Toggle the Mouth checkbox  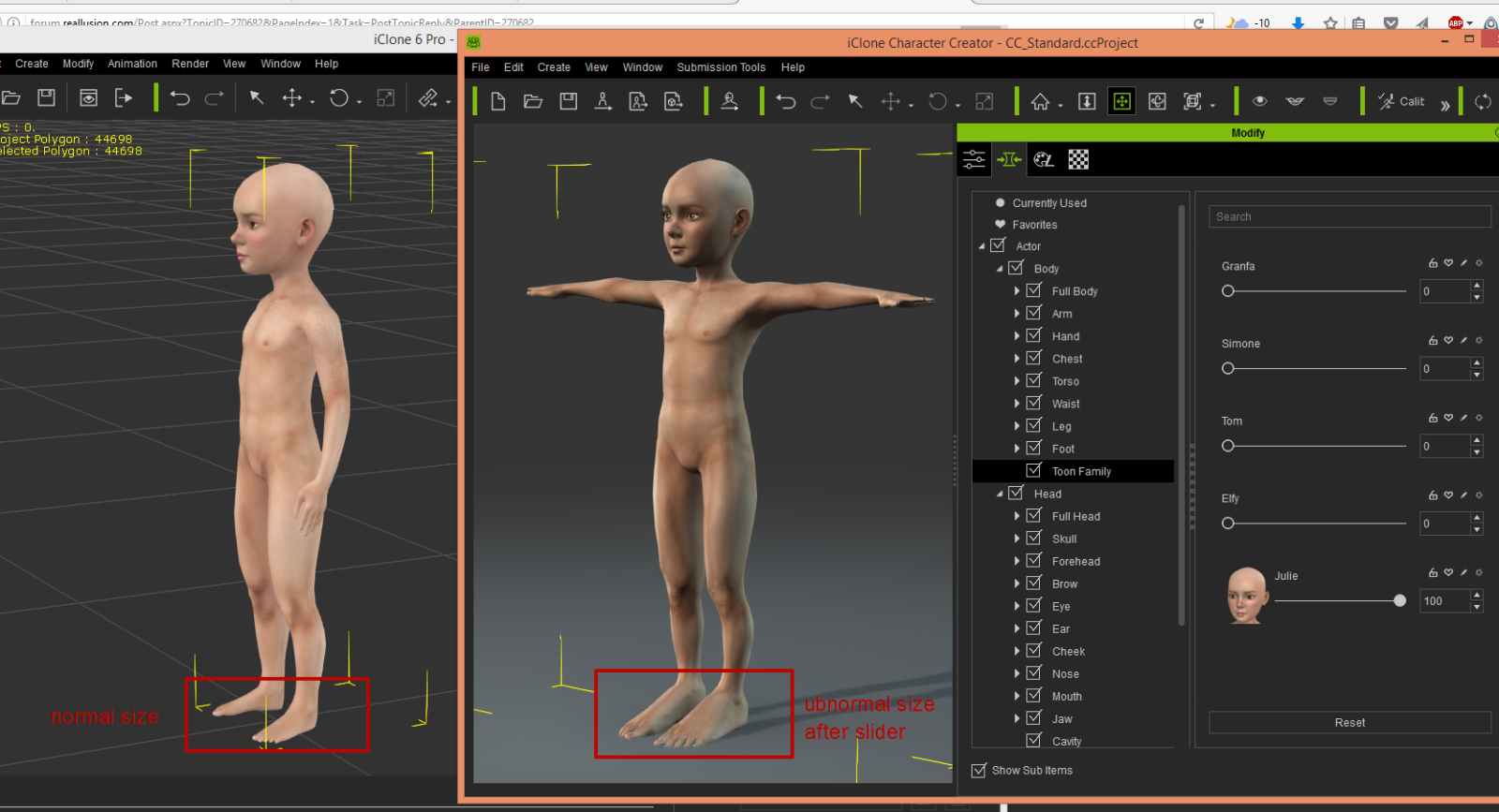[x=1034, y=695]
